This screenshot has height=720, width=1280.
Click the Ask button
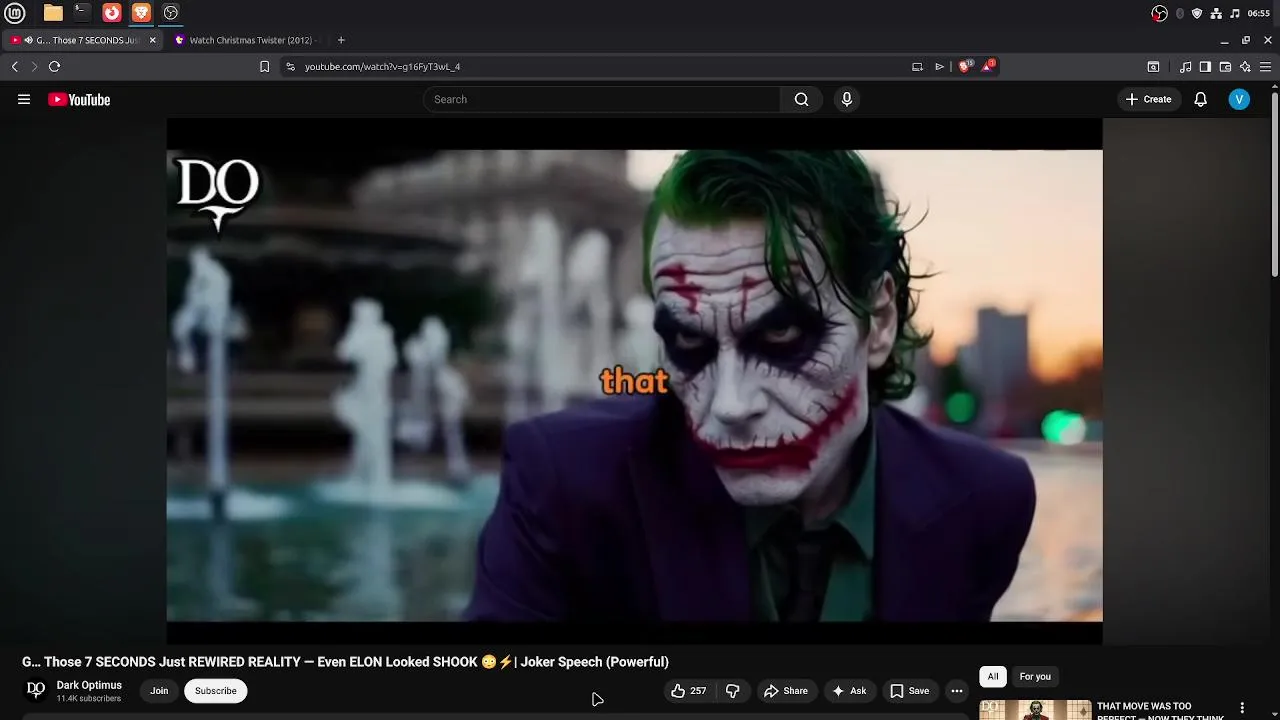coord(849,691)
